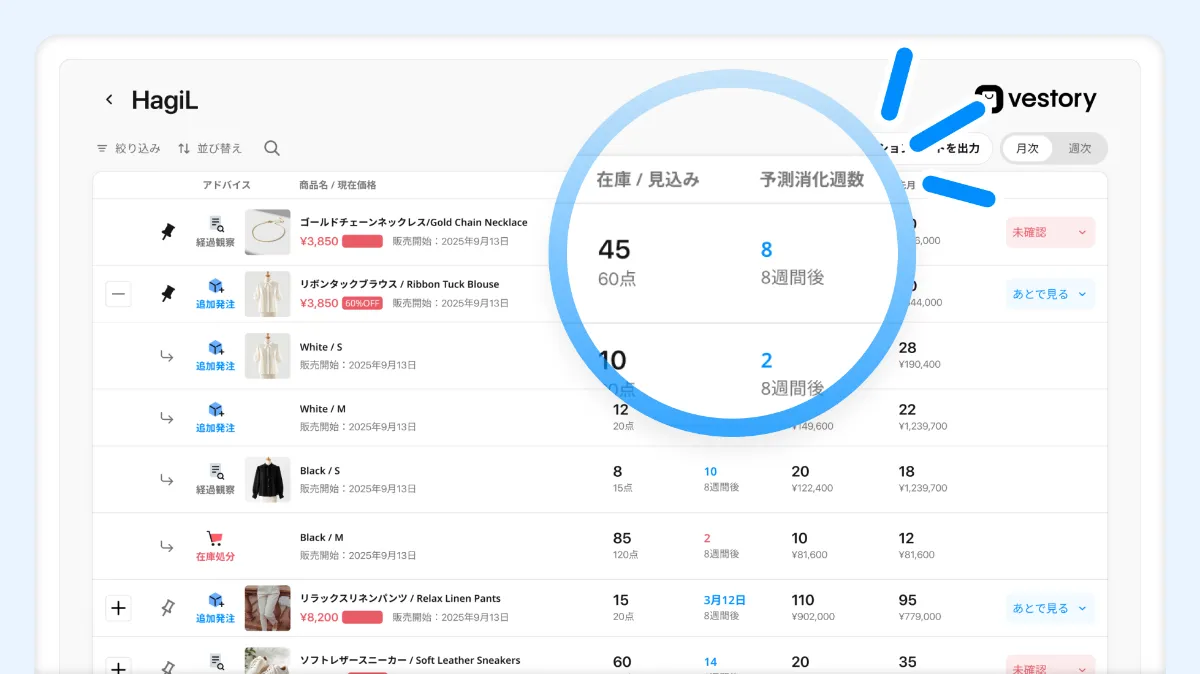The height and width of the screenshot is (674, 1200).
Task: Click the 60%OFF badge on Ribbon Tuck Blouse
Action: point(362,303)
